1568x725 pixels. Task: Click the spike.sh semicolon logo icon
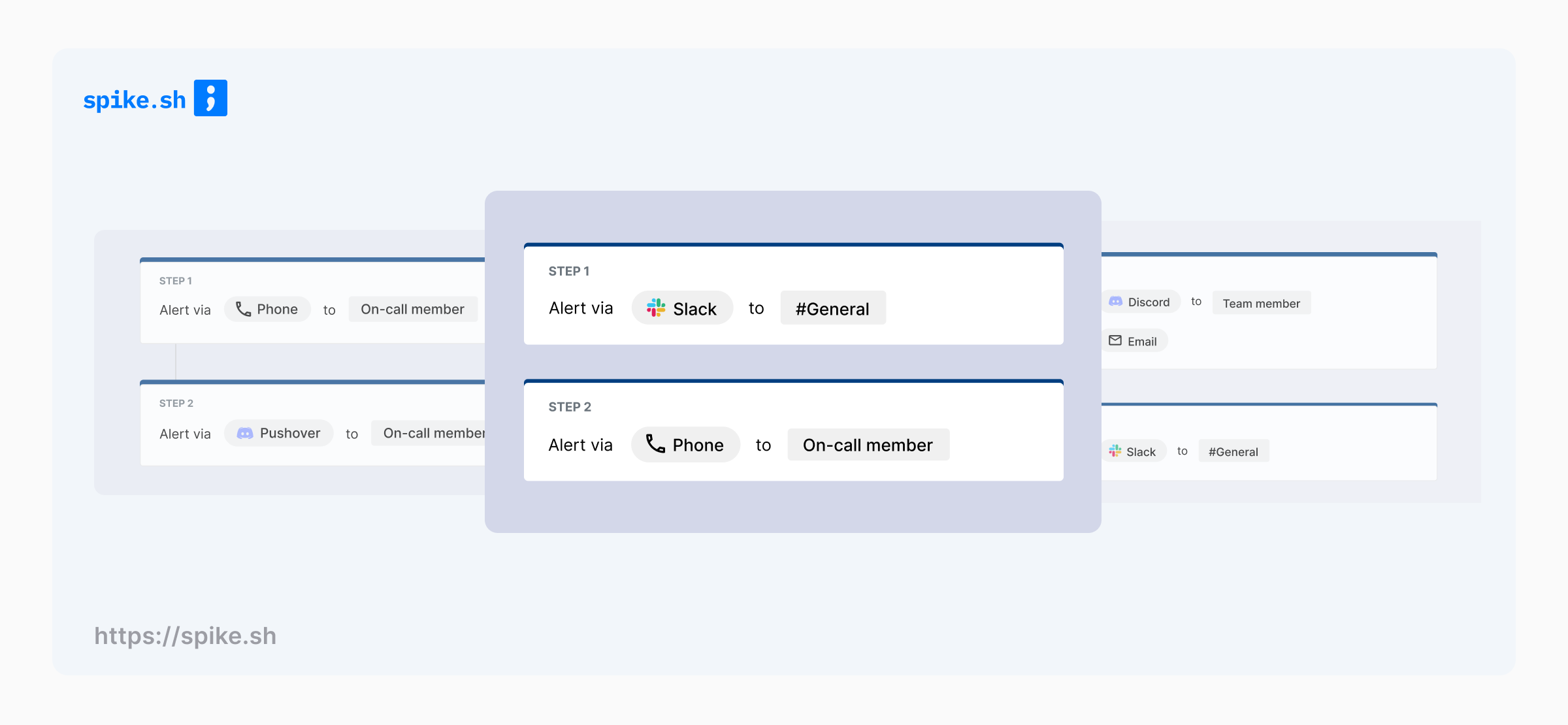[x=211, y=97]
